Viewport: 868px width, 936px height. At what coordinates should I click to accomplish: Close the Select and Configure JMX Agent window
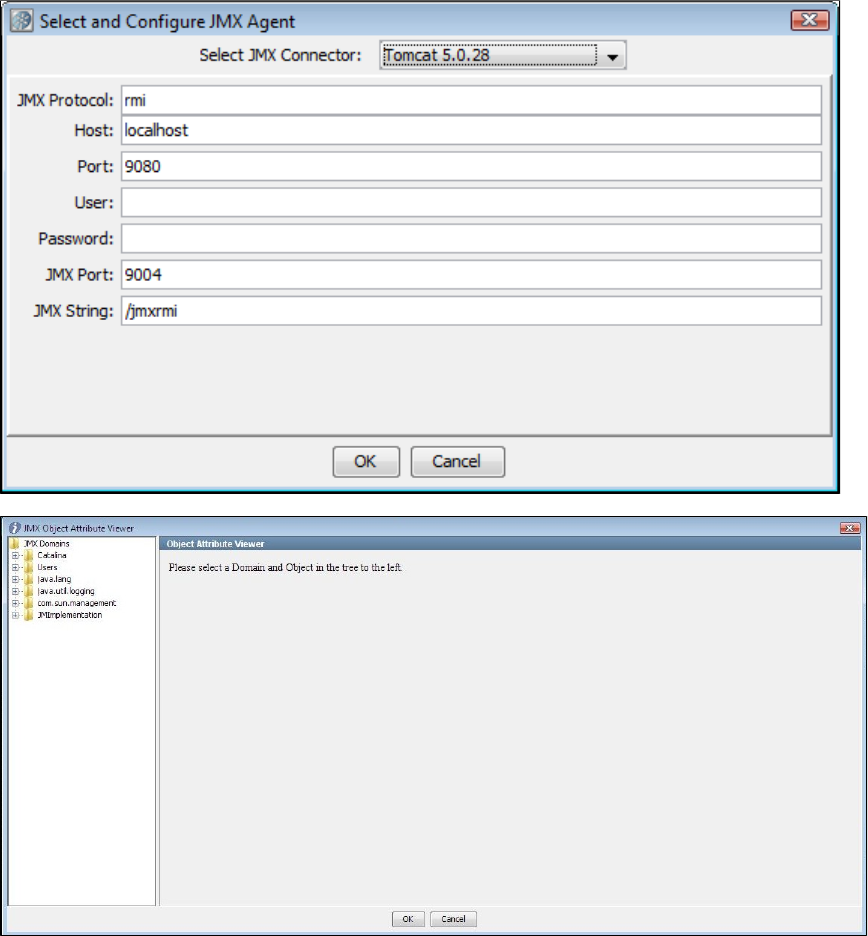[809, 20]
